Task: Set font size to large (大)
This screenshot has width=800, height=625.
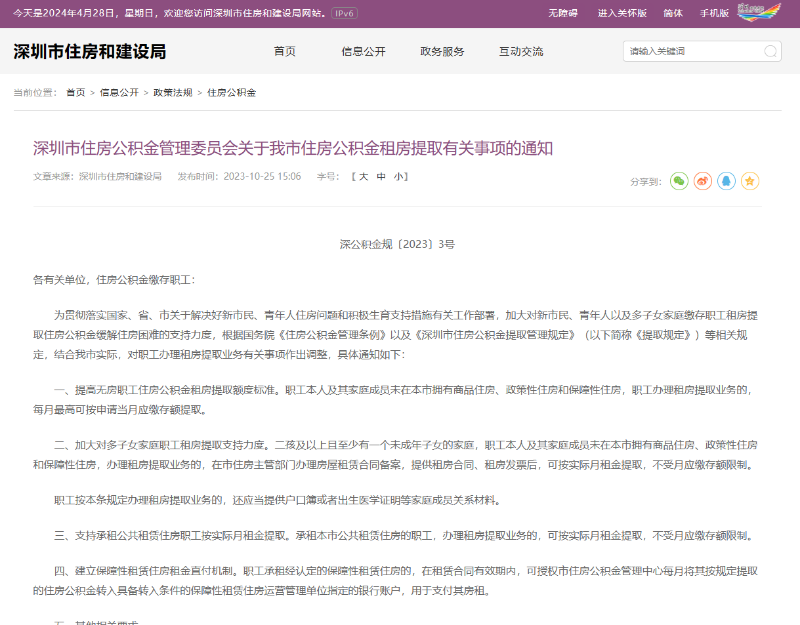Action: (x=363, y=176)
